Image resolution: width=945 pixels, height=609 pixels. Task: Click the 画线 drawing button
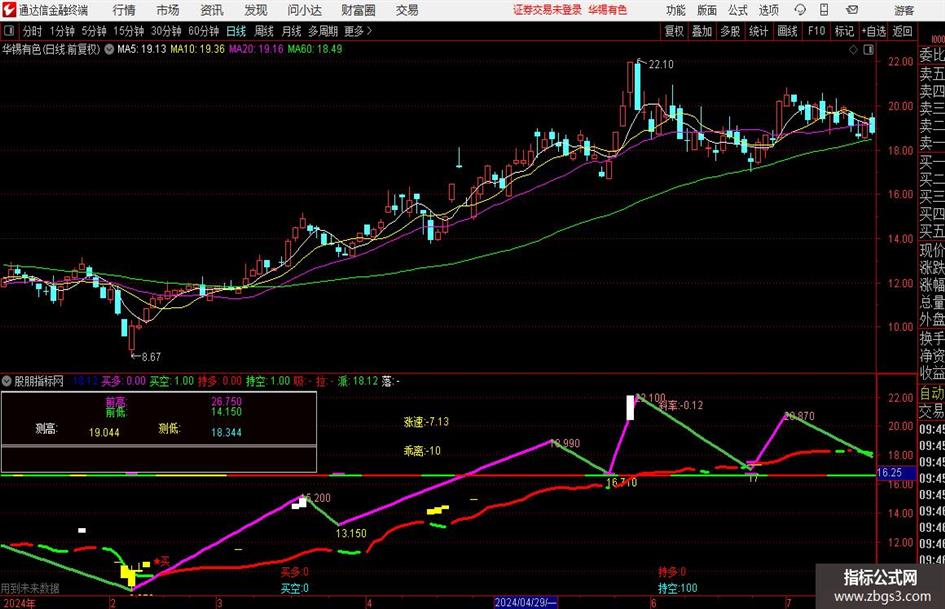pos(787,31)
